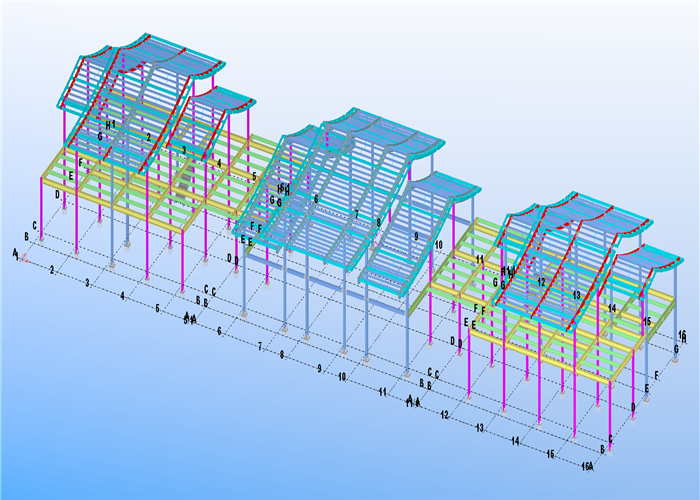Click grid label 15 on the ground grid line
The height and width of the screenshot is (500, 700).
(550, 454)
